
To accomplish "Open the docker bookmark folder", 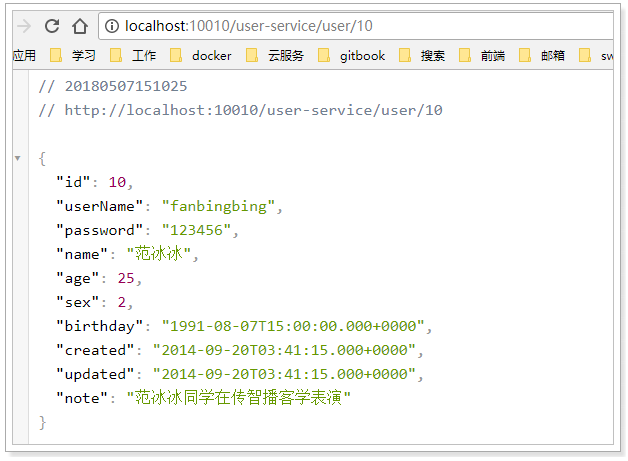I will click(201, 55).
